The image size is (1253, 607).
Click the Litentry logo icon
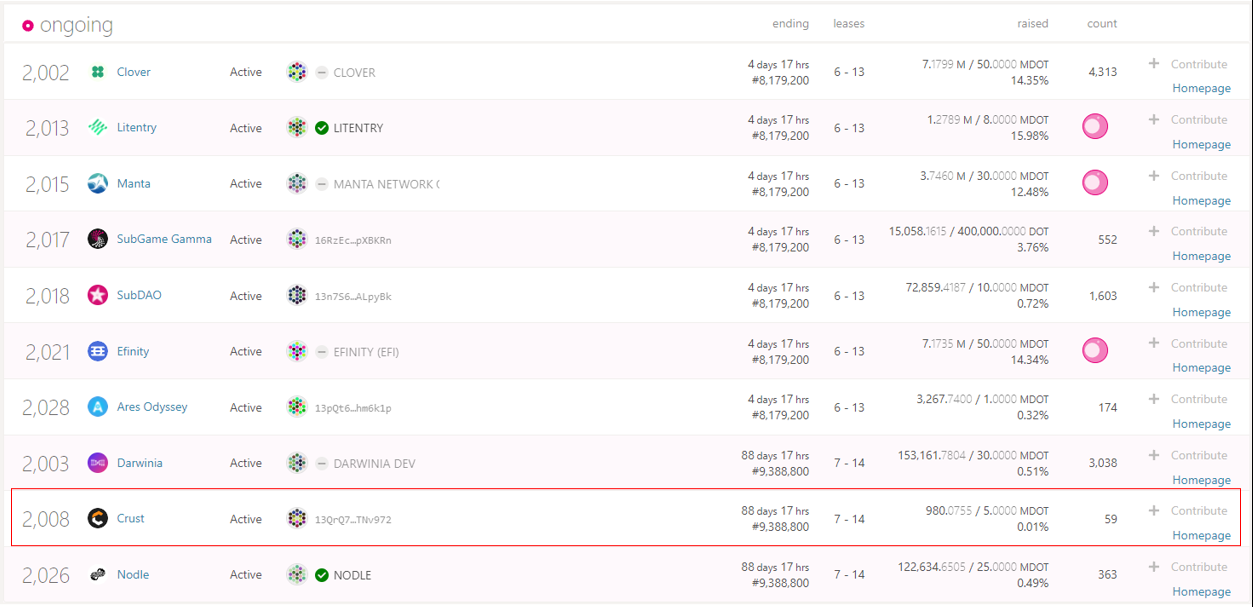tap(97, 128)
